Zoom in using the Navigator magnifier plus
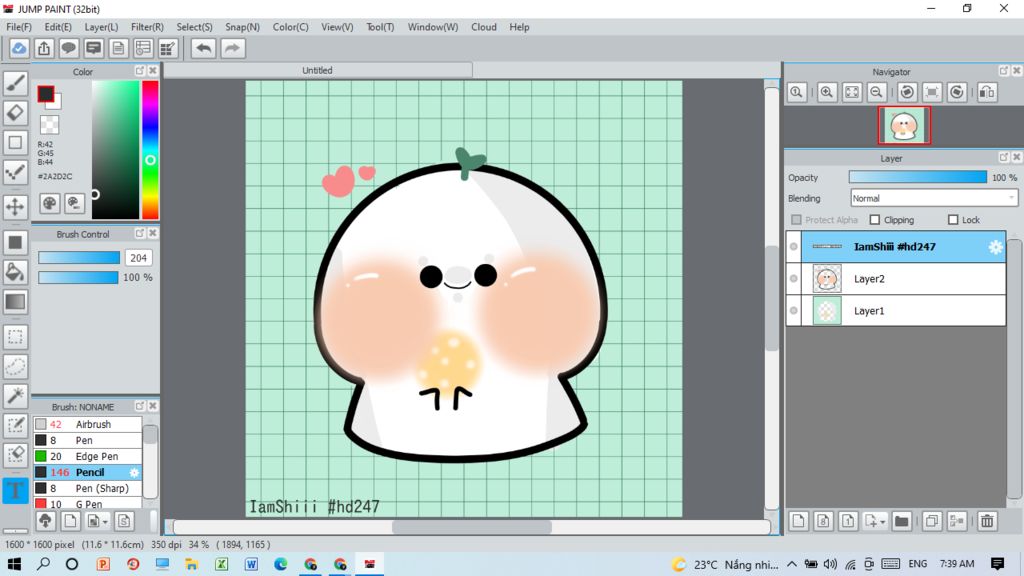Screen dimensions: 1024x576 pos(827,92)
